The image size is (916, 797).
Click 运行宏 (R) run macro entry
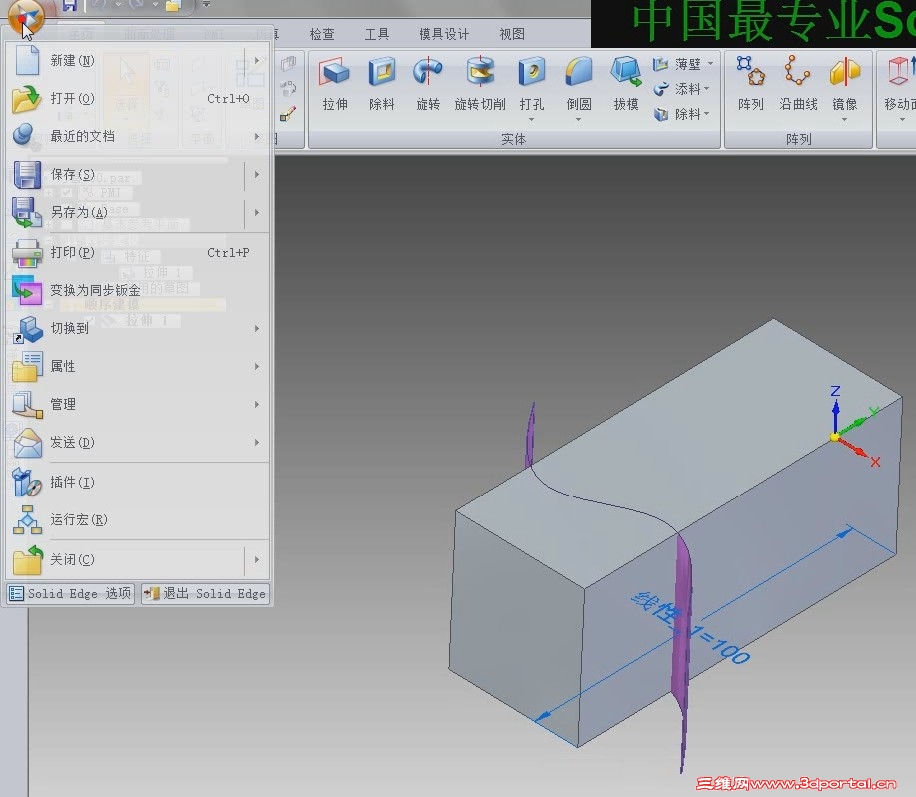(139, 520)
